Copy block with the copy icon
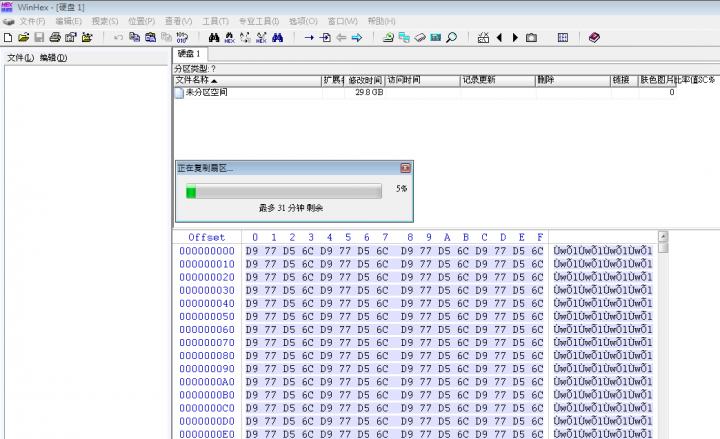 click(x=134, y=38)
